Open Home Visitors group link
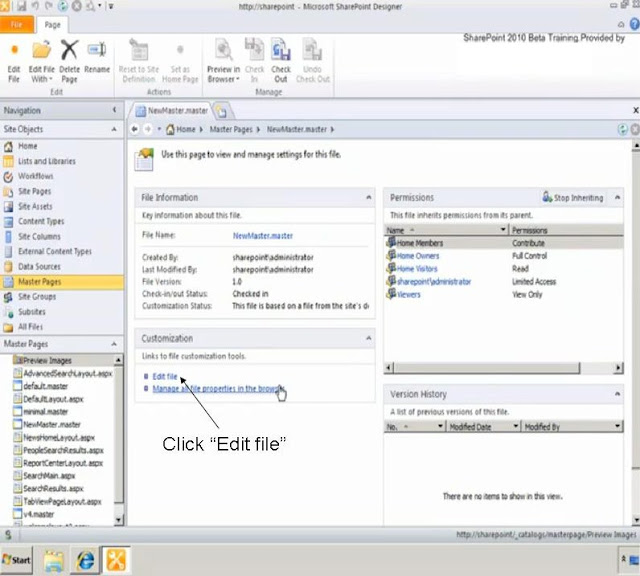Screen dimensions: 640x576 click(x=417, y=269)
